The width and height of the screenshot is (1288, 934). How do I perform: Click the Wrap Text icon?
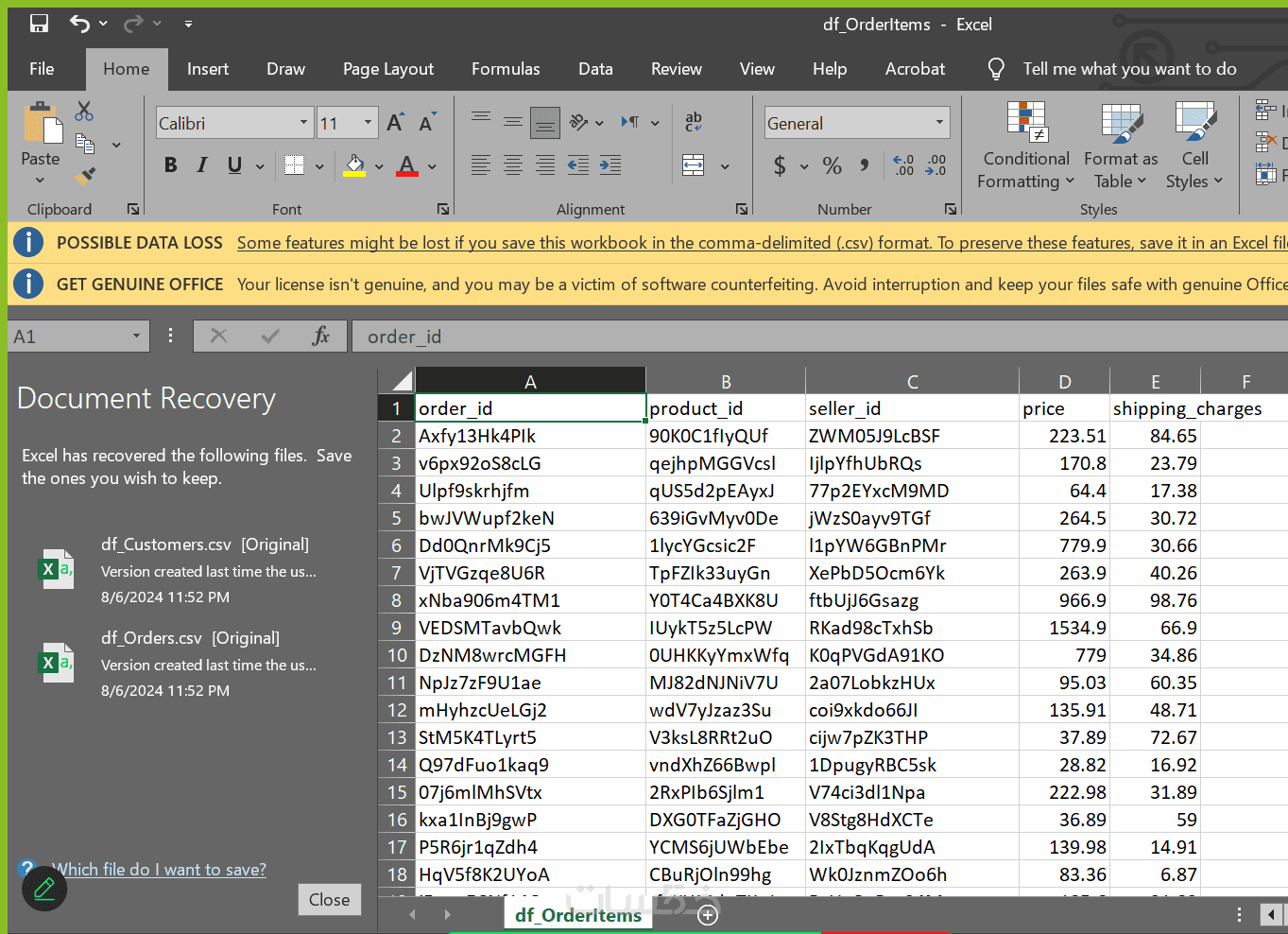(x=694, y=122)
